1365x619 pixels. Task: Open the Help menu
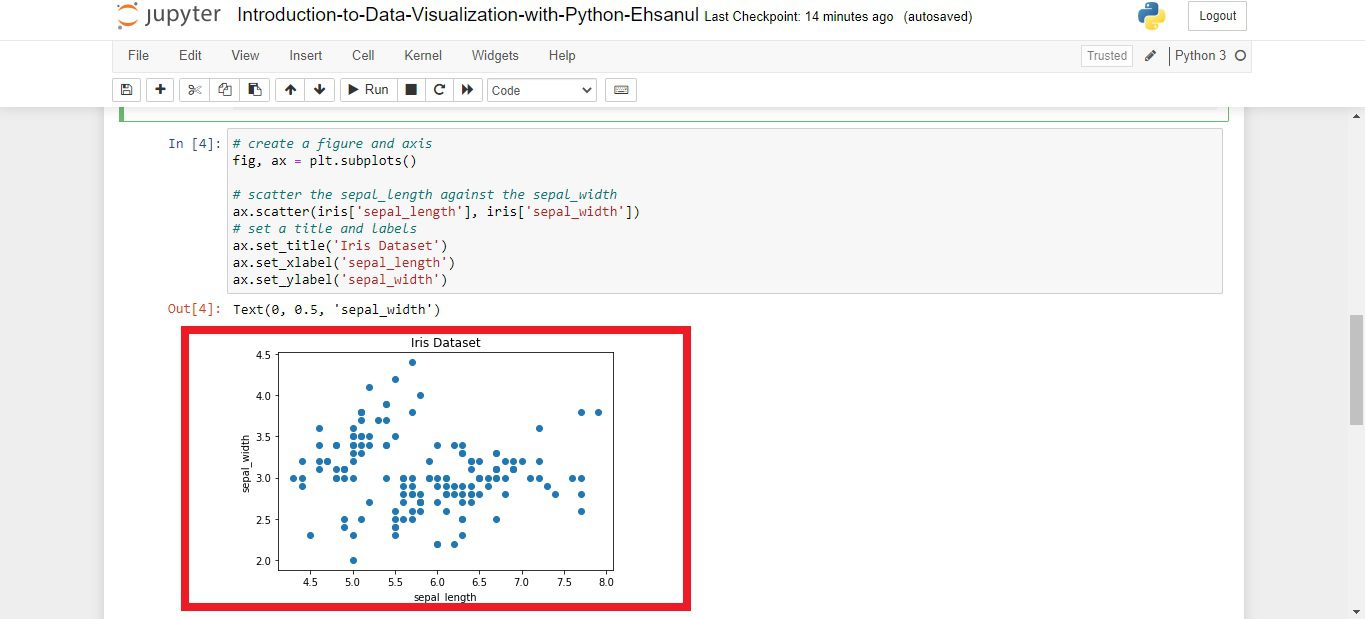(x=561, y=55)
